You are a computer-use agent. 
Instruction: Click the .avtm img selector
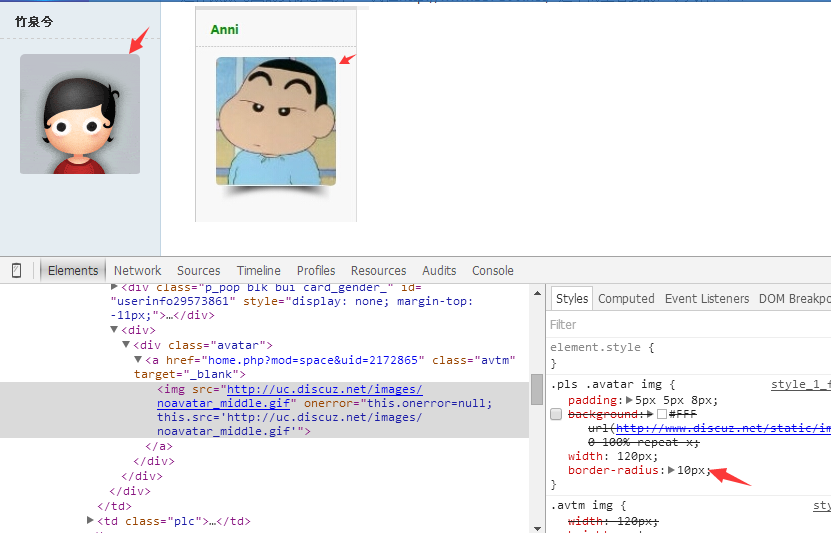pyautogui.click(x=582, y=505)
